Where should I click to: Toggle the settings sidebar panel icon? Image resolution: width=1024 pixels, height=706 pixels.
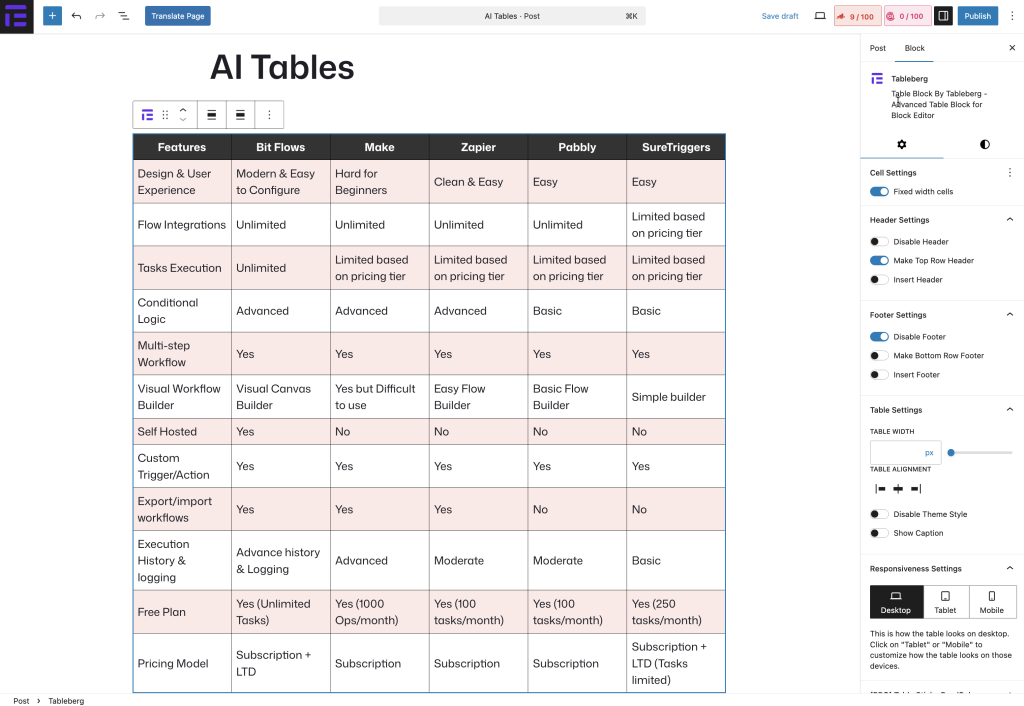943,16
